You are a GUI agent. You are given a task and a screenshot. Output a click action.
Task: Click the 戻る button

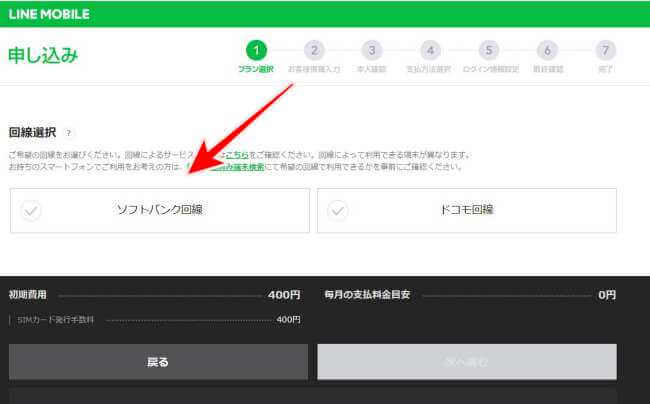(158, 362)
